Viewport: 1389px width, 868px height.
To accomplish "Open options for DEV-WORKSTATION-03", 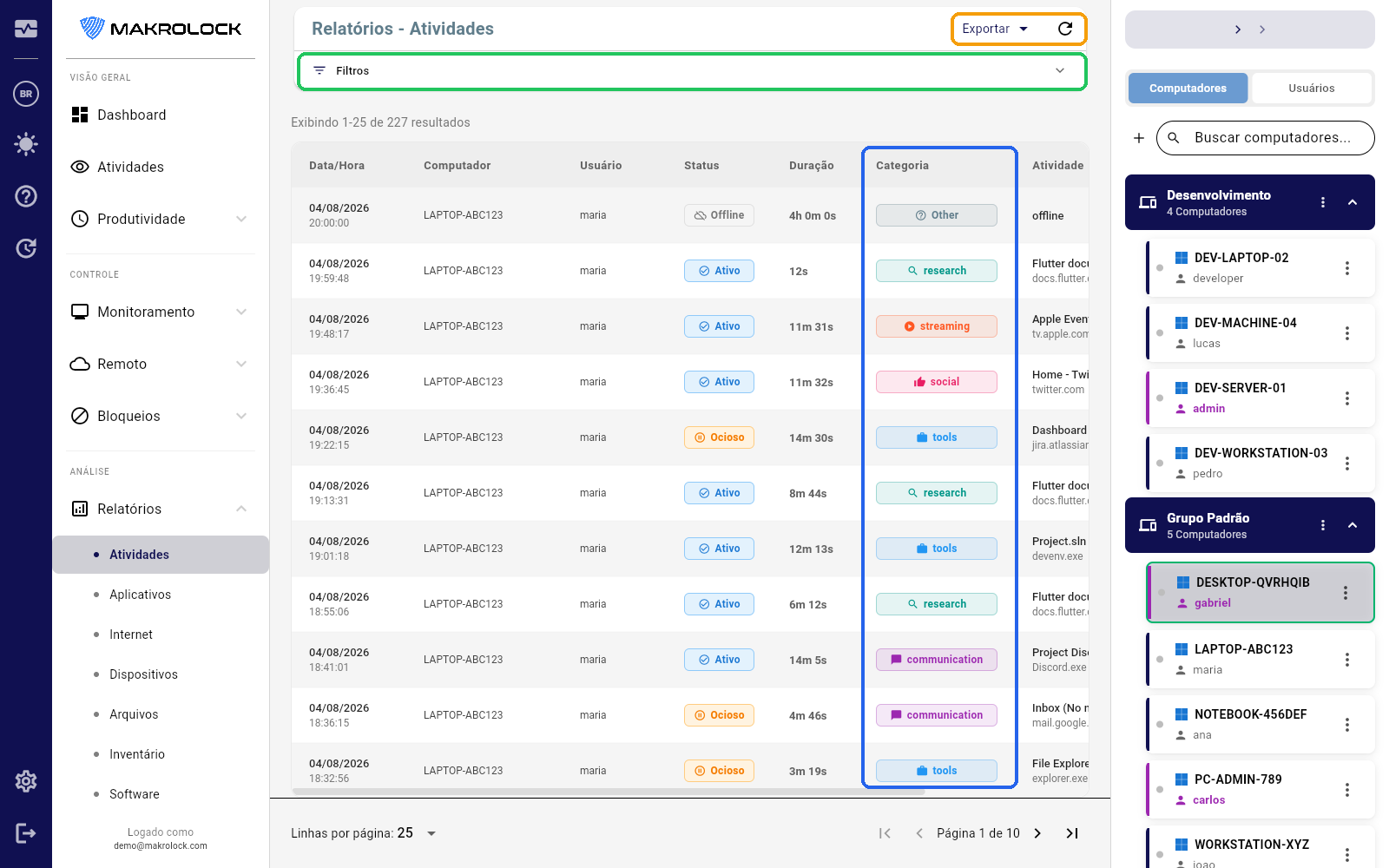I will (x=1347, y=464).
